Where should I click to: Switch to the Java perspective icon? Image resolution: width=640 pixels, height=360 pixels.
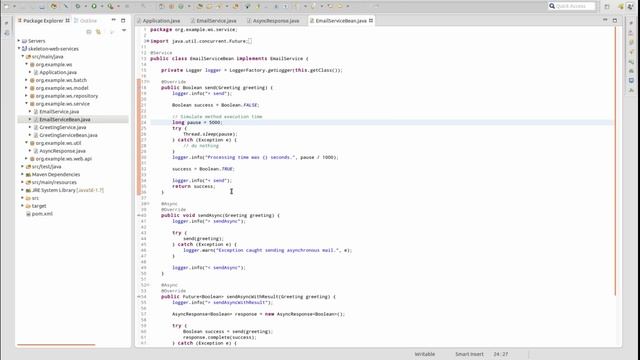(x=631, y=6)
